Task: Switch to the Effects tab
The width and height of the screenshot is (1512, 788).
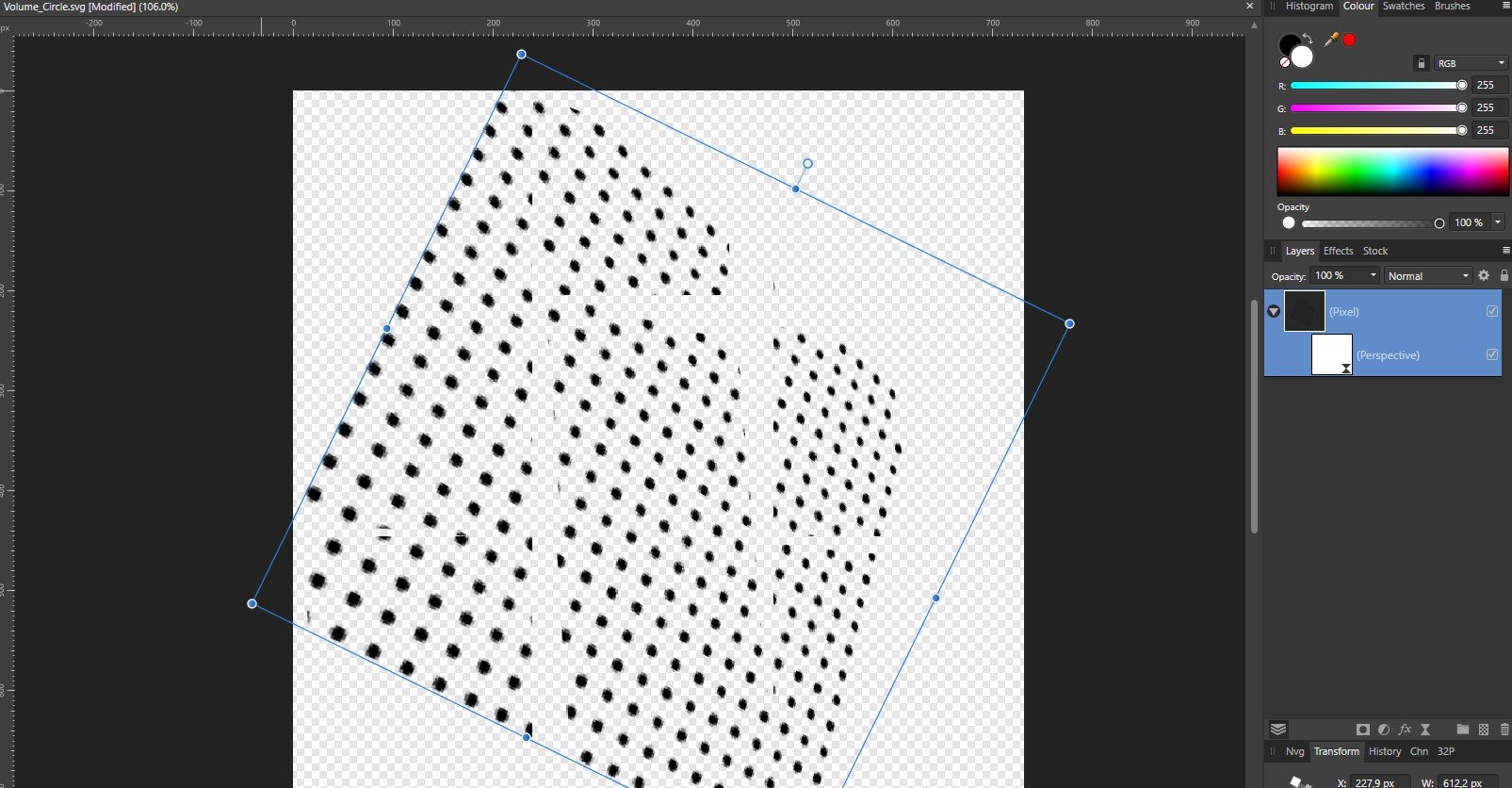Action: click(1338, 251)
